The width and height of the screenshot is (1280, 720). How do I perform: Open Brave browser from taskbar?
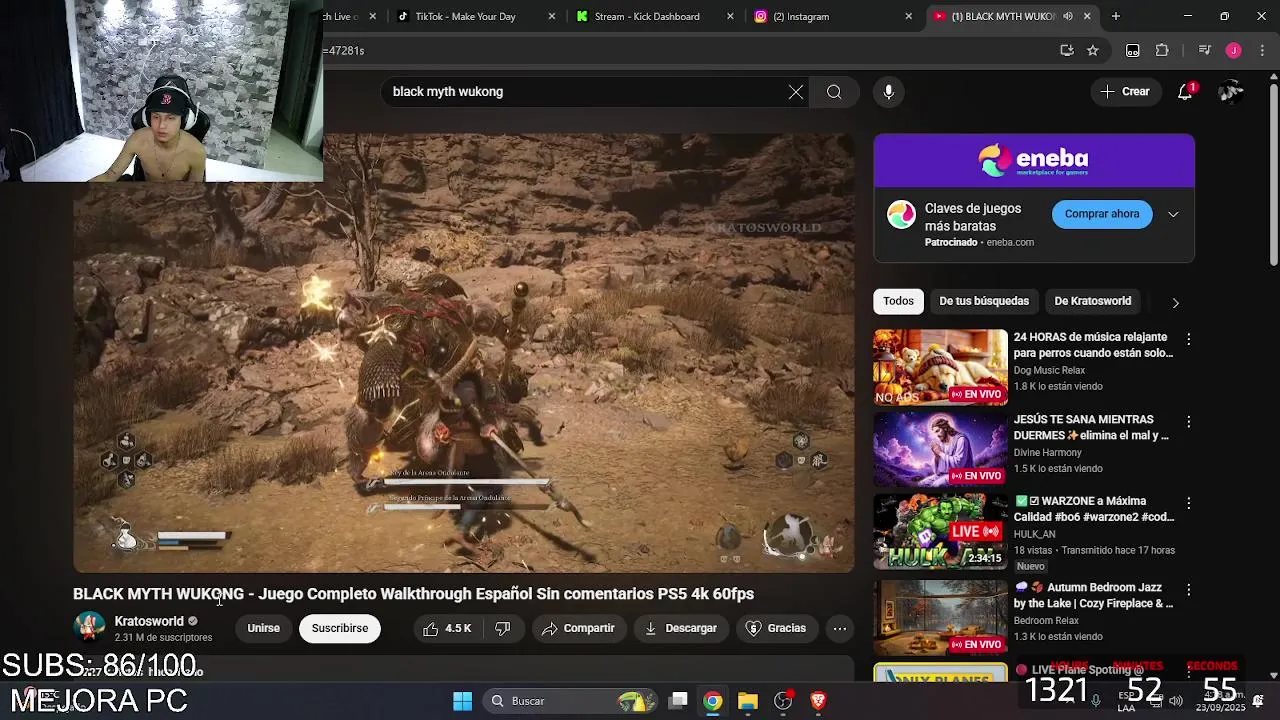[818, 701]
